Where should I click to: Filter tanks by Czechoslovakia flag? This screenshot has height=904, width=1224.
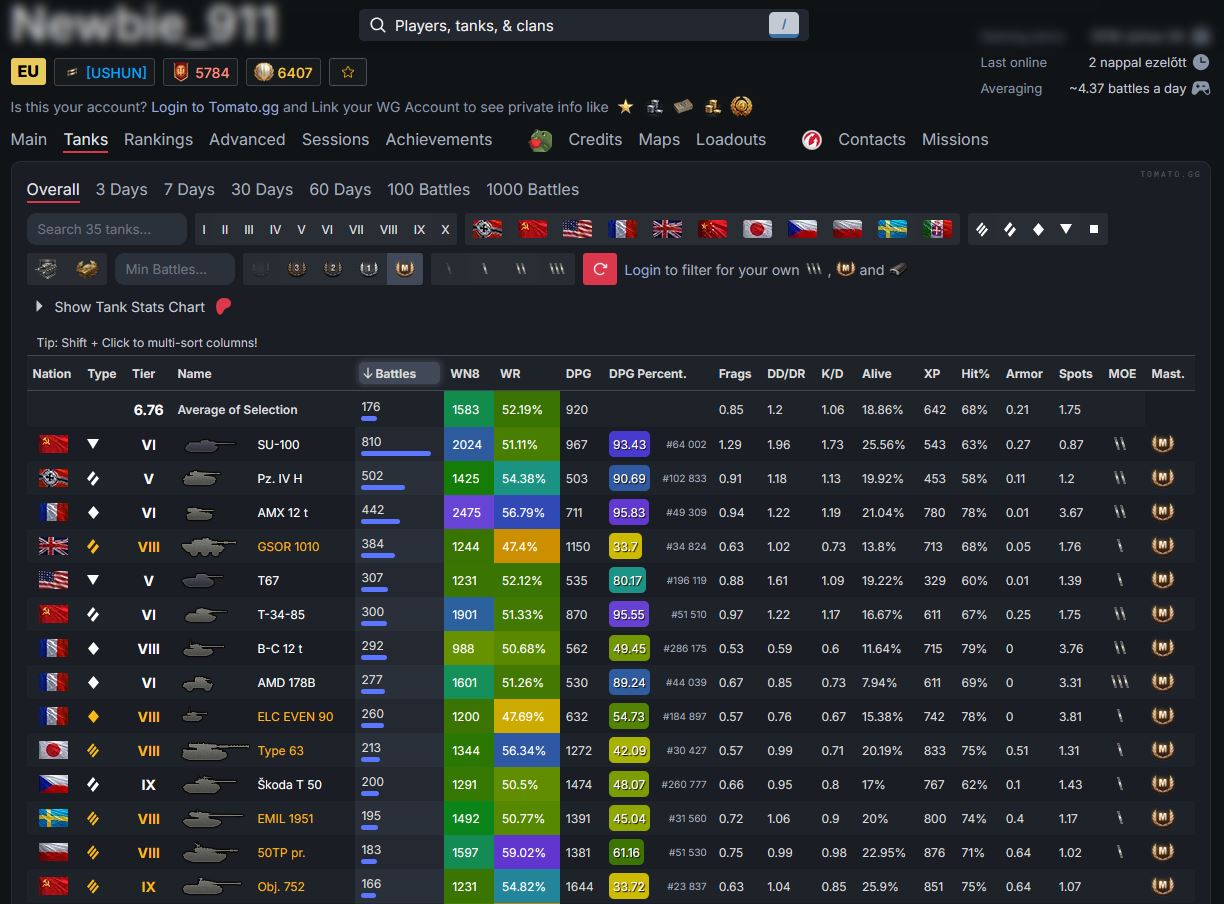803,229
